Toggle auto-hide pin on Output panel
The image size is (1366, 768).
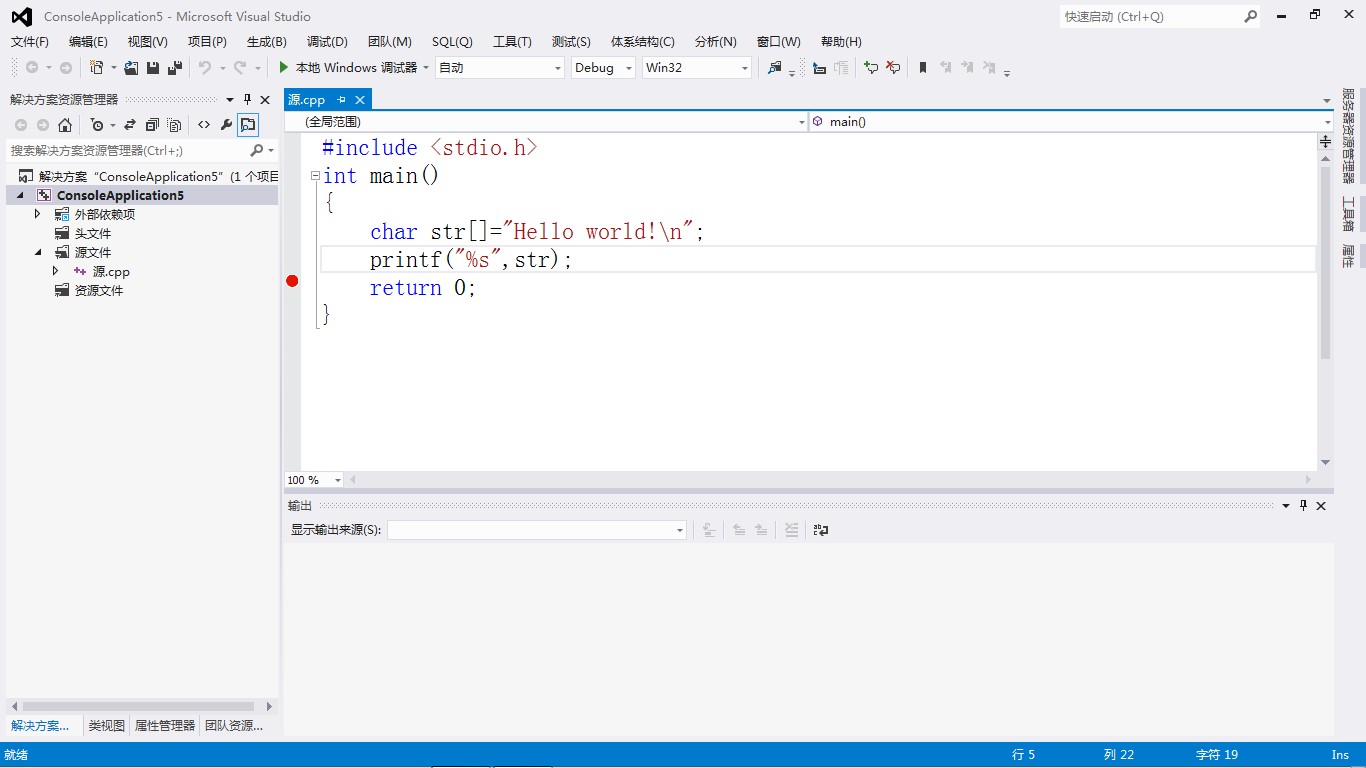coord(1304,506)
